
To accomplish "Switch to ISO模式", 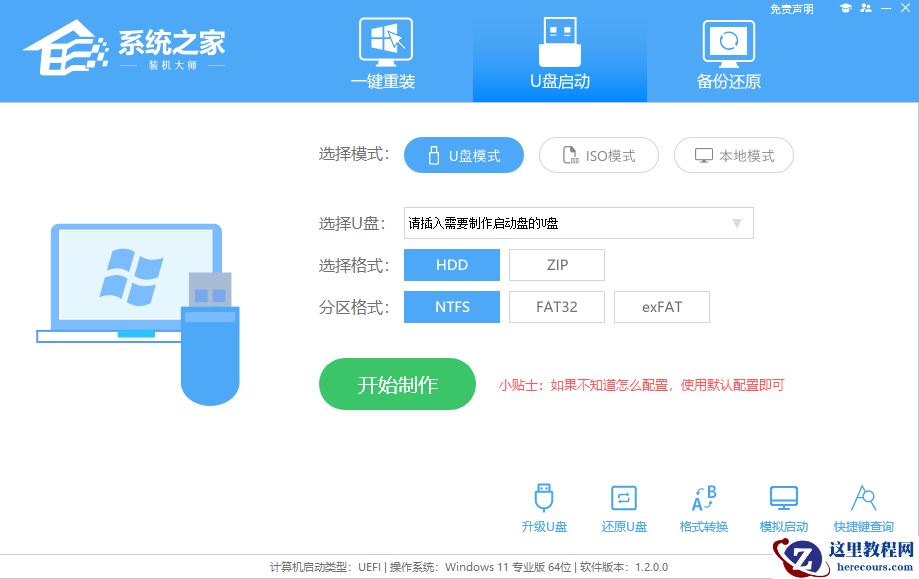I will [598, 155].
